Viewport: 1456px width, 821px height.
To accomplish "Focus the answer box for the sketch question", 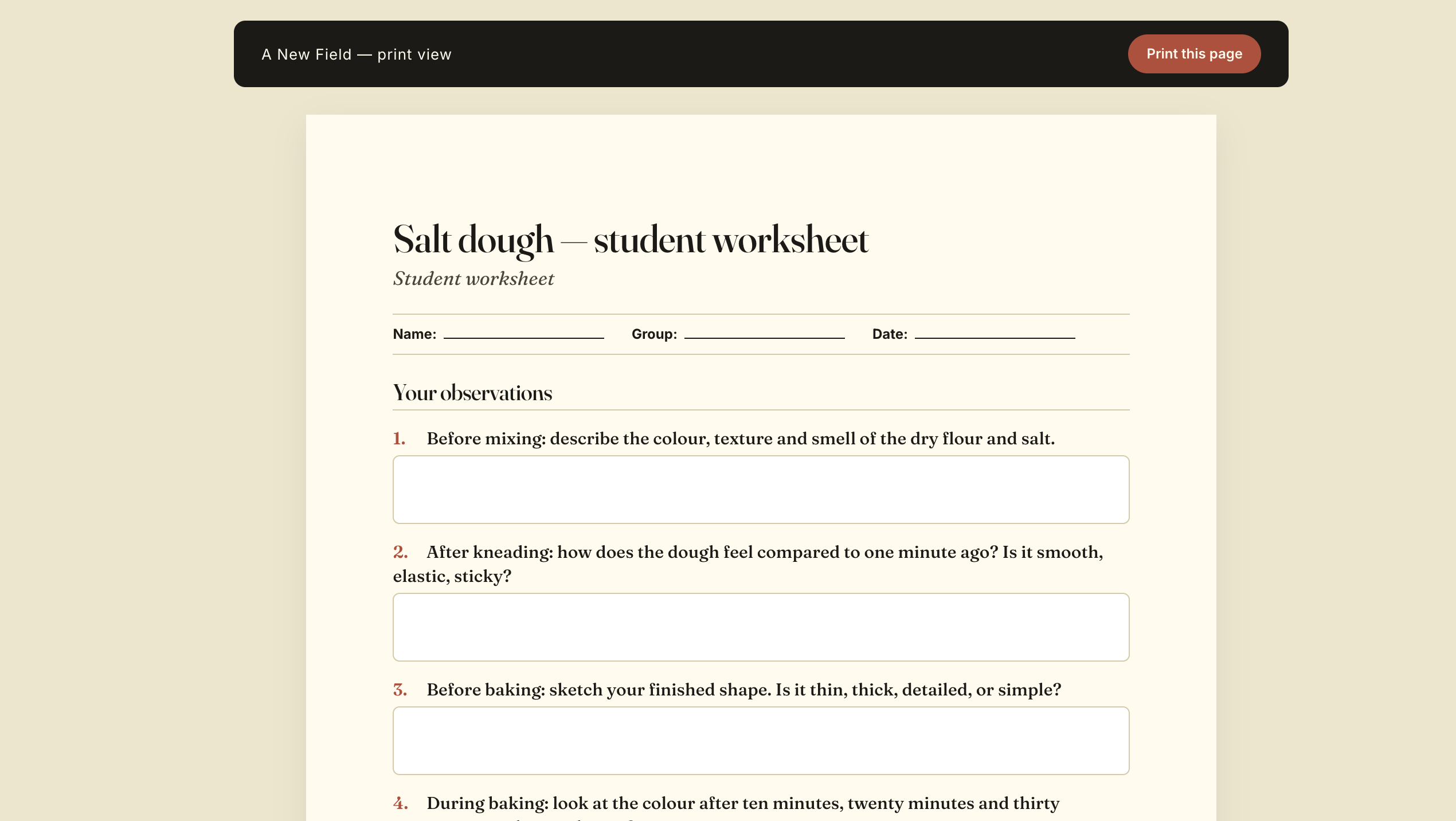I will tap(761, 741).
